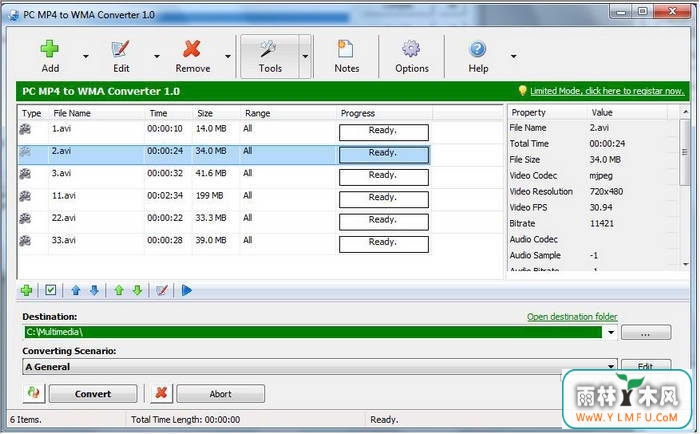Viewport: 700px width, 434px height.
Task: Click the Abort button
Action: tap(221, 394)
